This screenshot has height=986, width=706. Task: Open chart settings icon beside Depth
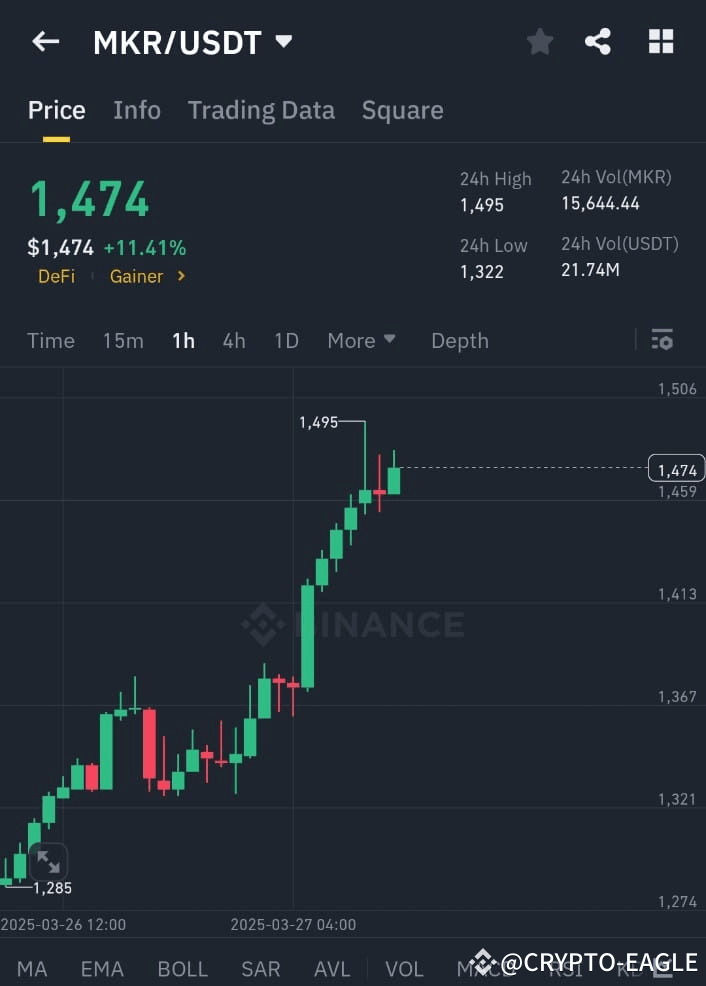662,340
